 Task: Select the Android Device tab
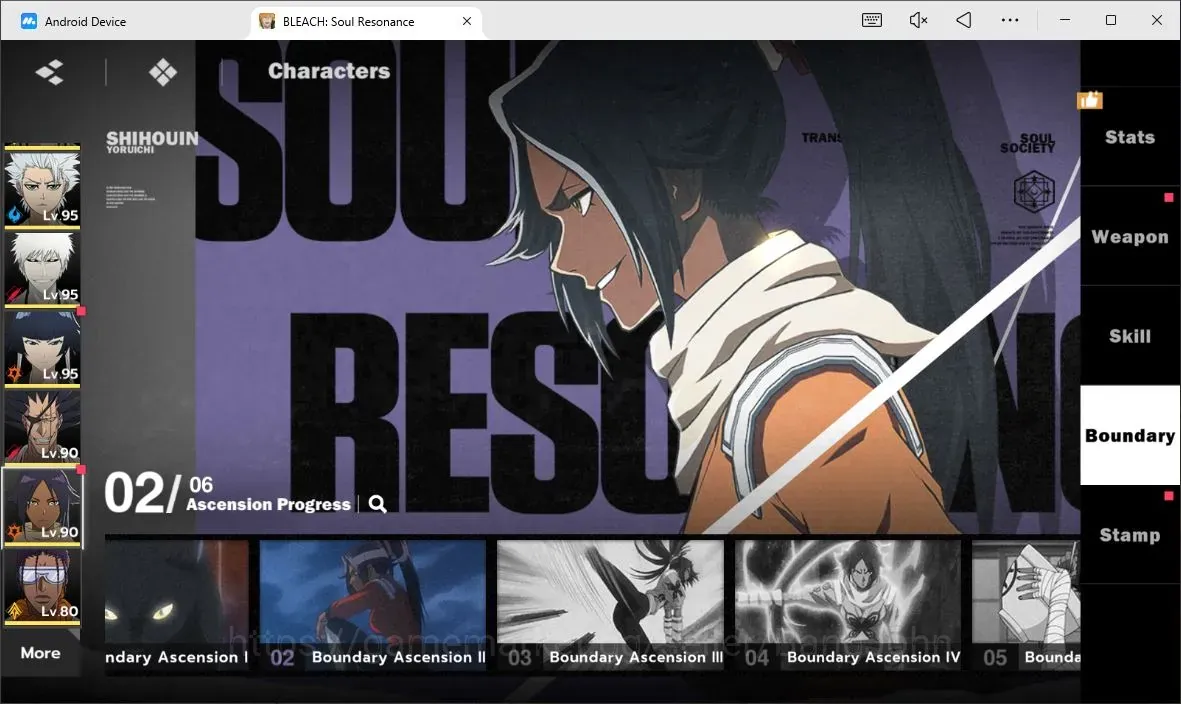pyautogui.click(x=74, y=21)
